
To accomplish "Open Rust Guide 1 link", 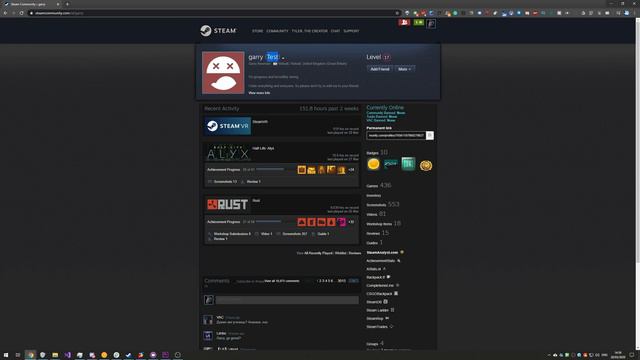I will tap(323, 234).
